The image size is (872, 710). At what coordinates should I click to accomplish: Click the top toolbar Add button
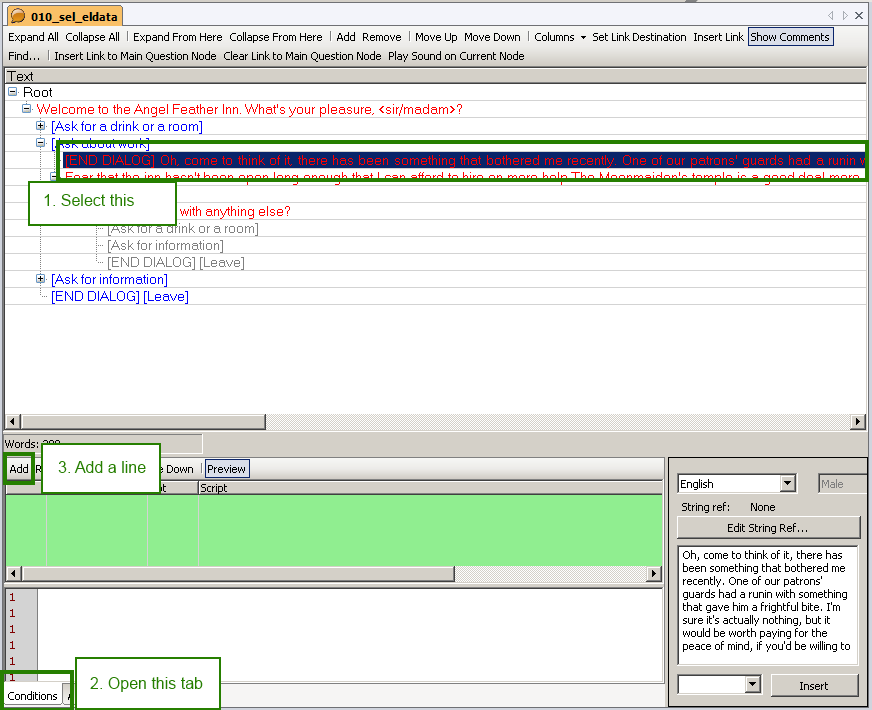click(x=346, y=37)
